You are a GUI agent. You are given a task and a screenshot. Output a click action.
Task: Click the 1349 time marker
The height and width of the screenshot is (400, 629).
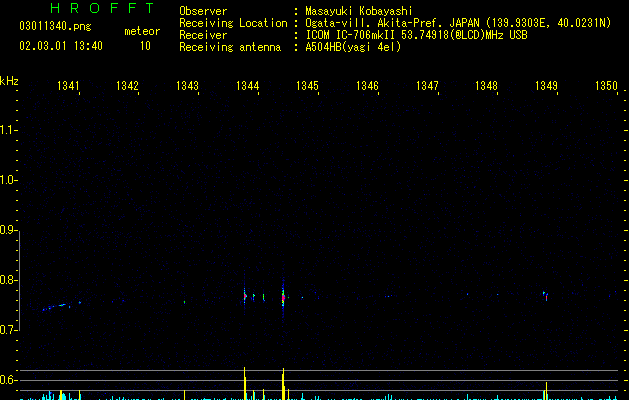pyautogui.click(x=546, y=85)
